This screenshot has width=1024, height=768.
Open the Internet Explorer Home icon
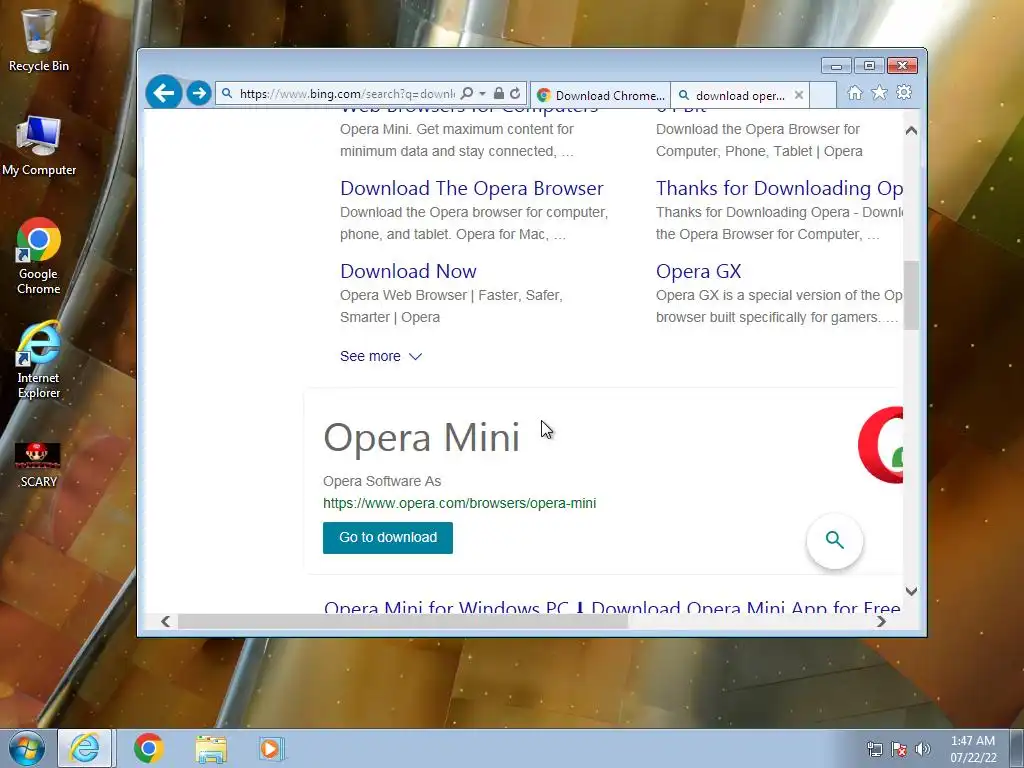854,93
